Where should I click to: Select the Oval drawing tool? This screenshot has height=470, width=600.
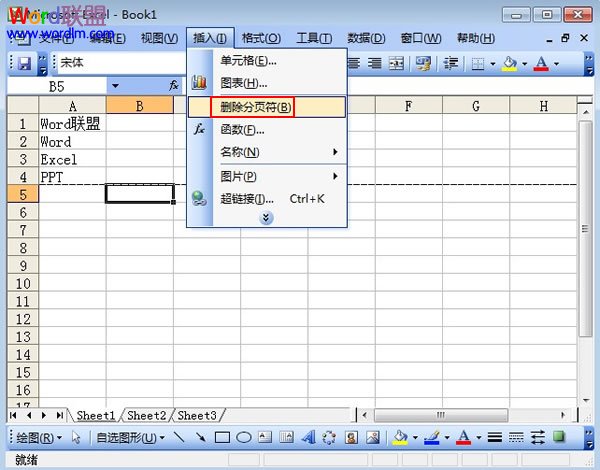(243, 437)
